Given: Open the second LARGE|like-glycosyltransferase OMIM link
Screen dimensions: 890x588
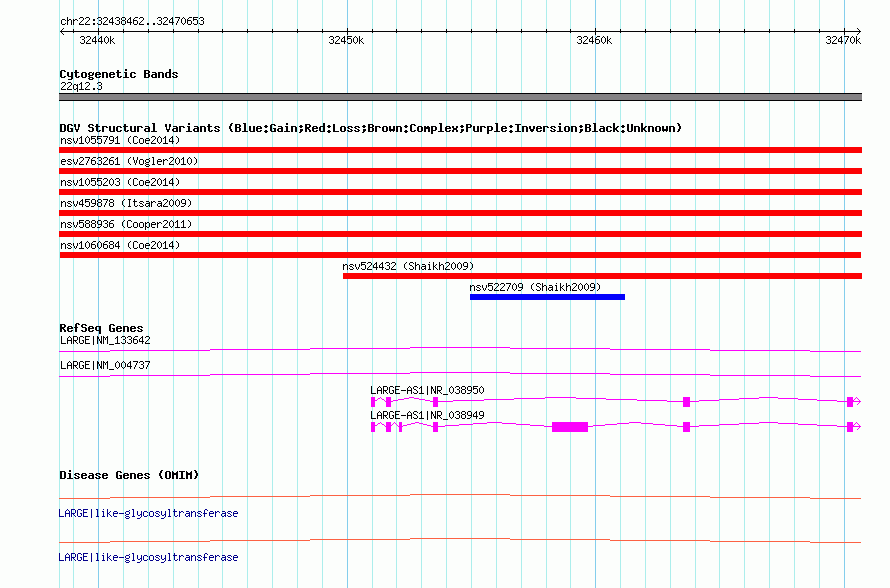Looking at the screenshot, I should coord(148,557).
